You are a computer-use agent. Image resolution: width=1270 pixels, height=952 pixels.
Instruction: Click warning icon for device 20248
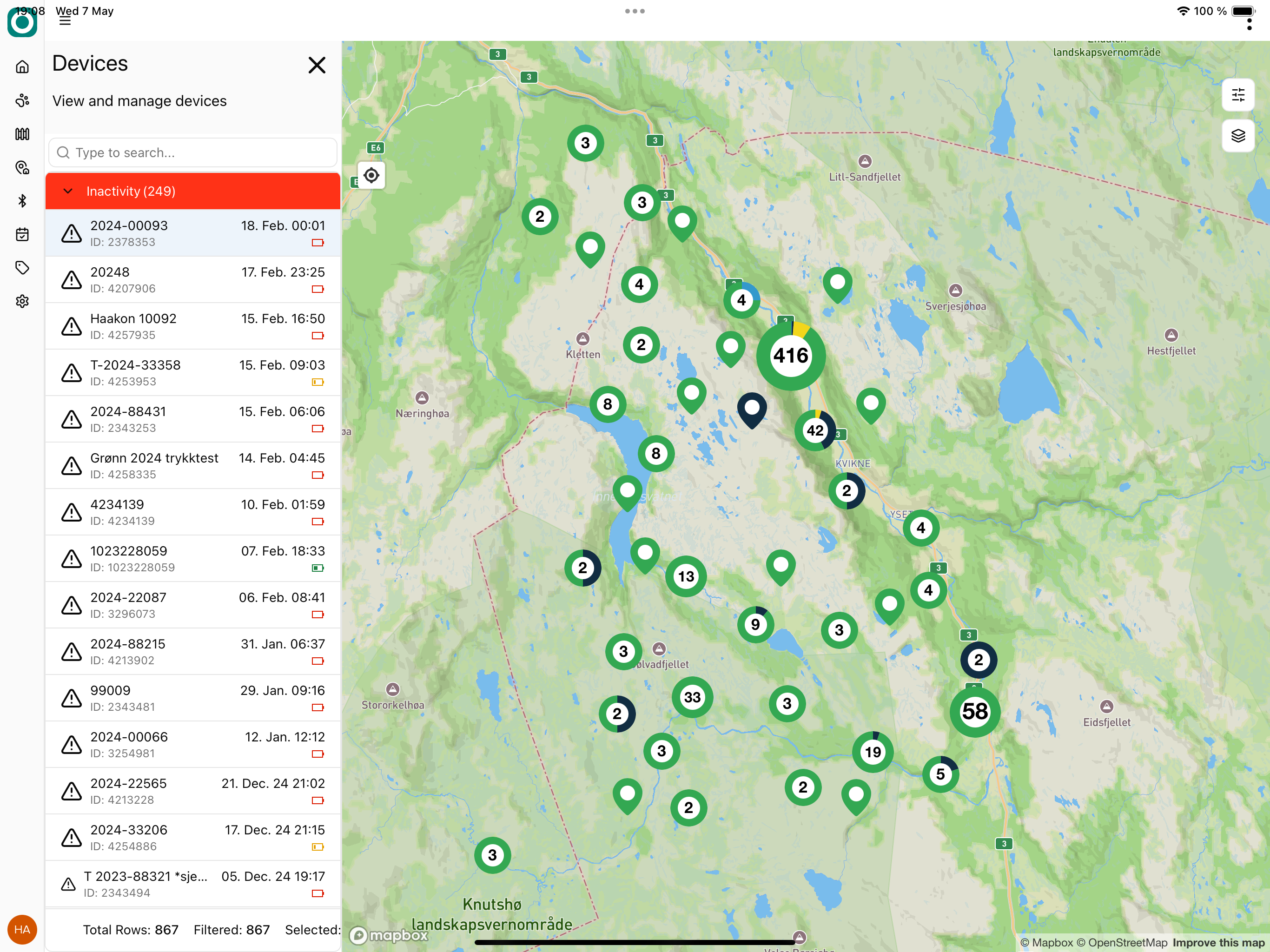click(x=71, y=280)
